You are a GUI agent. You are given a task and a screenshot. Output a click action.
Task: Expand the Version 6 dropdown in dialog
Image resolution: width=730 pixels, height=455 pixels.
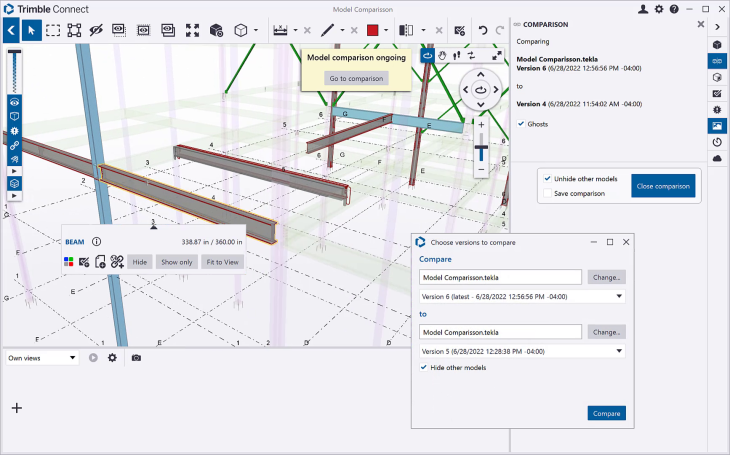click(x=620, y=296)
